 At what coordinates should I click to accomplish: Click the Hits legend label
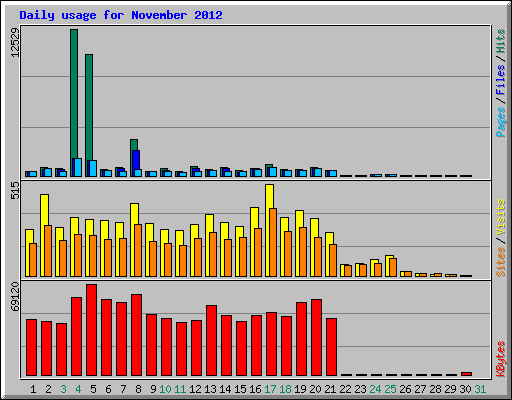(x=501, y=41)
